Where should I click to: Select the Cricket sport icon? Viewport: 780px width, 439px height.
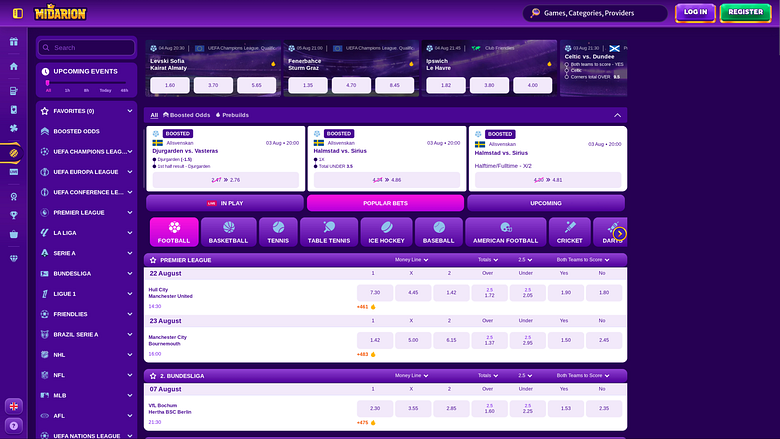(570, 232)
